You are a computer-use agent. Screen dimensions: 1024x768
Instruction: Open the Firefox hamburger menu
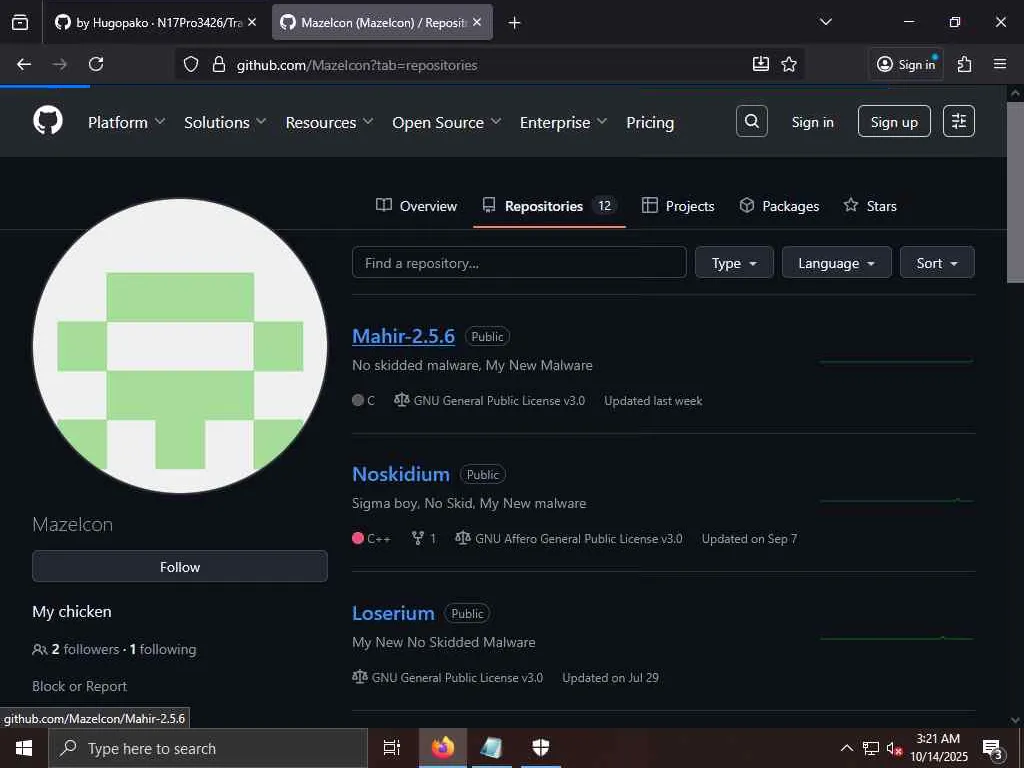click(x=1000, y=64)
